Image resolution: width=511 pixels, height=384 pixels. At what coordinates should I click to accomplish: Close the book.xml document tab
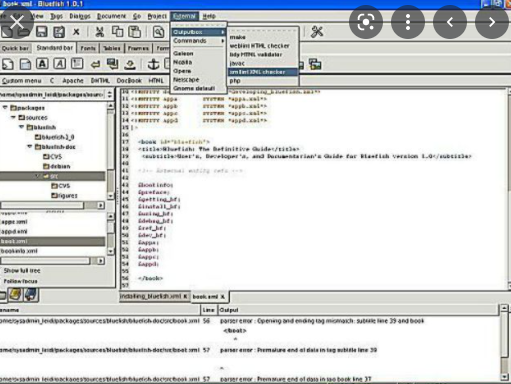223,297
